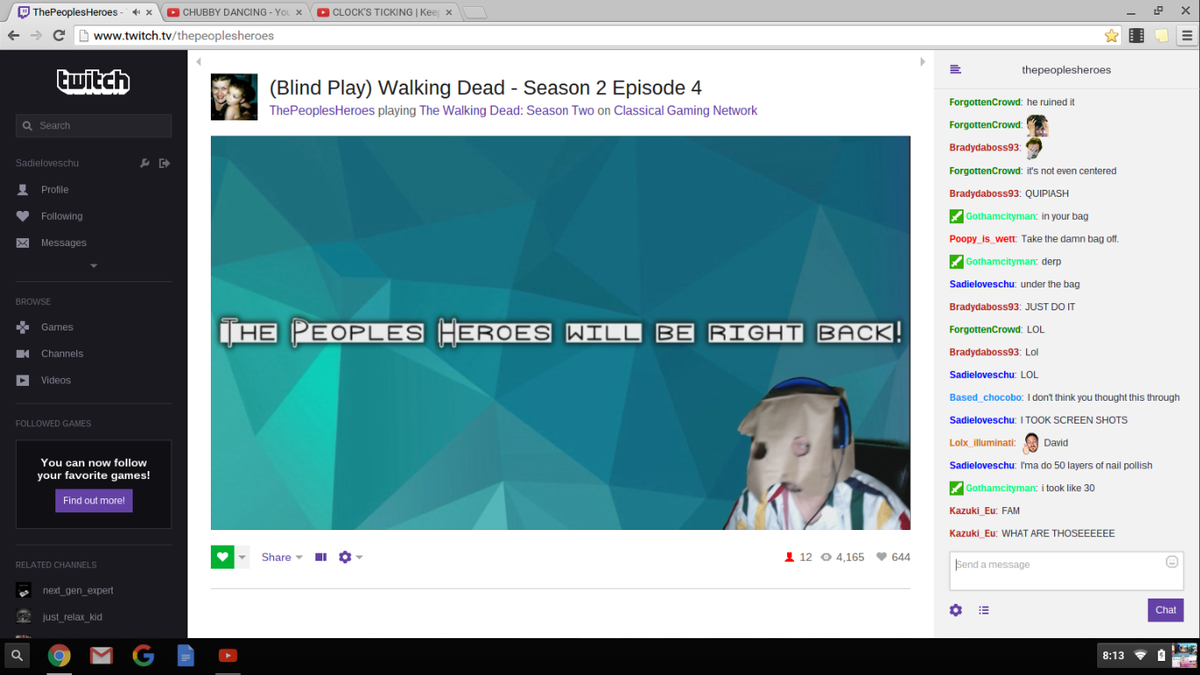Click the Find out more! button

[x=94, y=500]
